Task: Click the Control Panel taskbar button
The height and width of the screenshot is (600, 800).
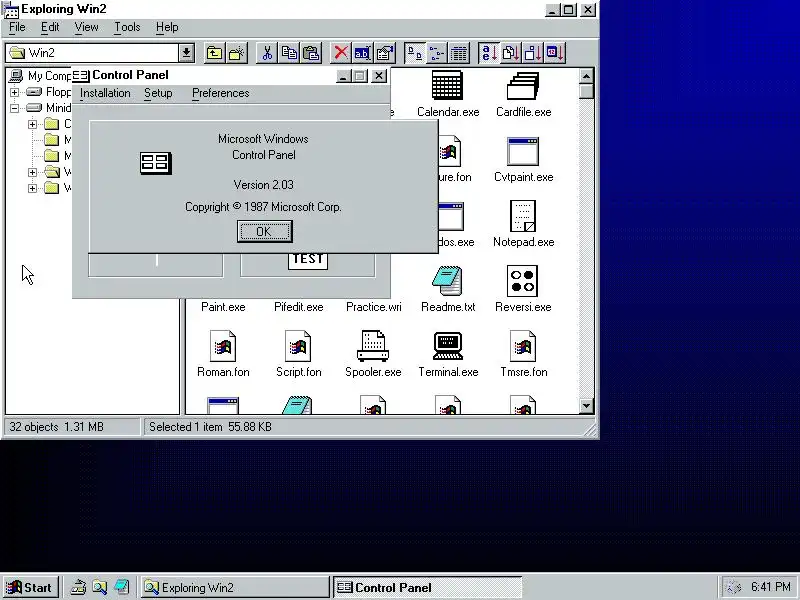Action: 428,588
